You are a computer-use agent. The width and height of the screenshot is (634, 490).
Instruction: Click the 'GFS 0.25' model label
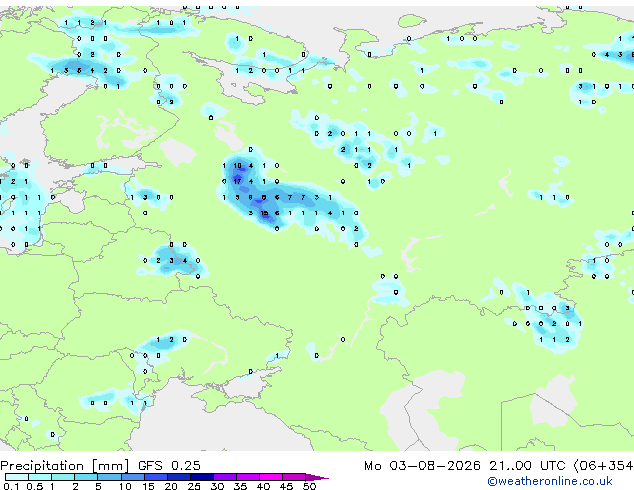point(169,466)
